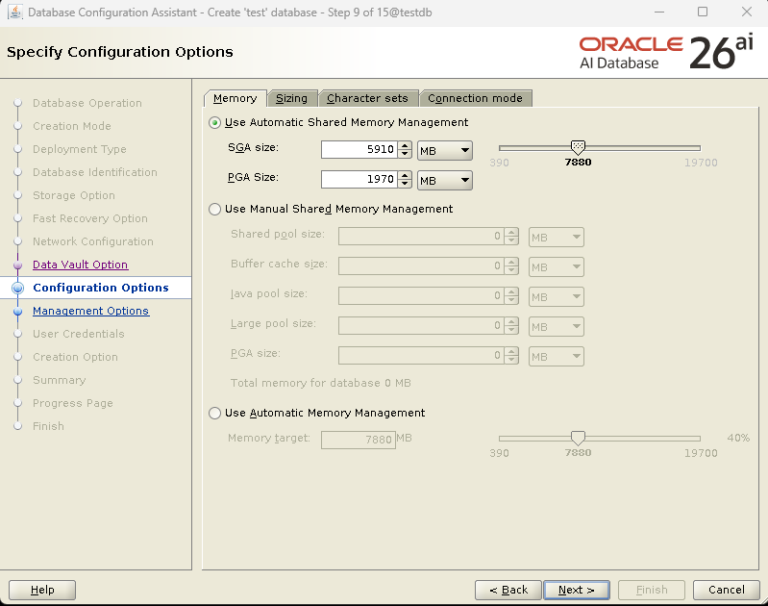Proceed with the Next button
This screenshot has height=606, width=768.
pos(576,590)
